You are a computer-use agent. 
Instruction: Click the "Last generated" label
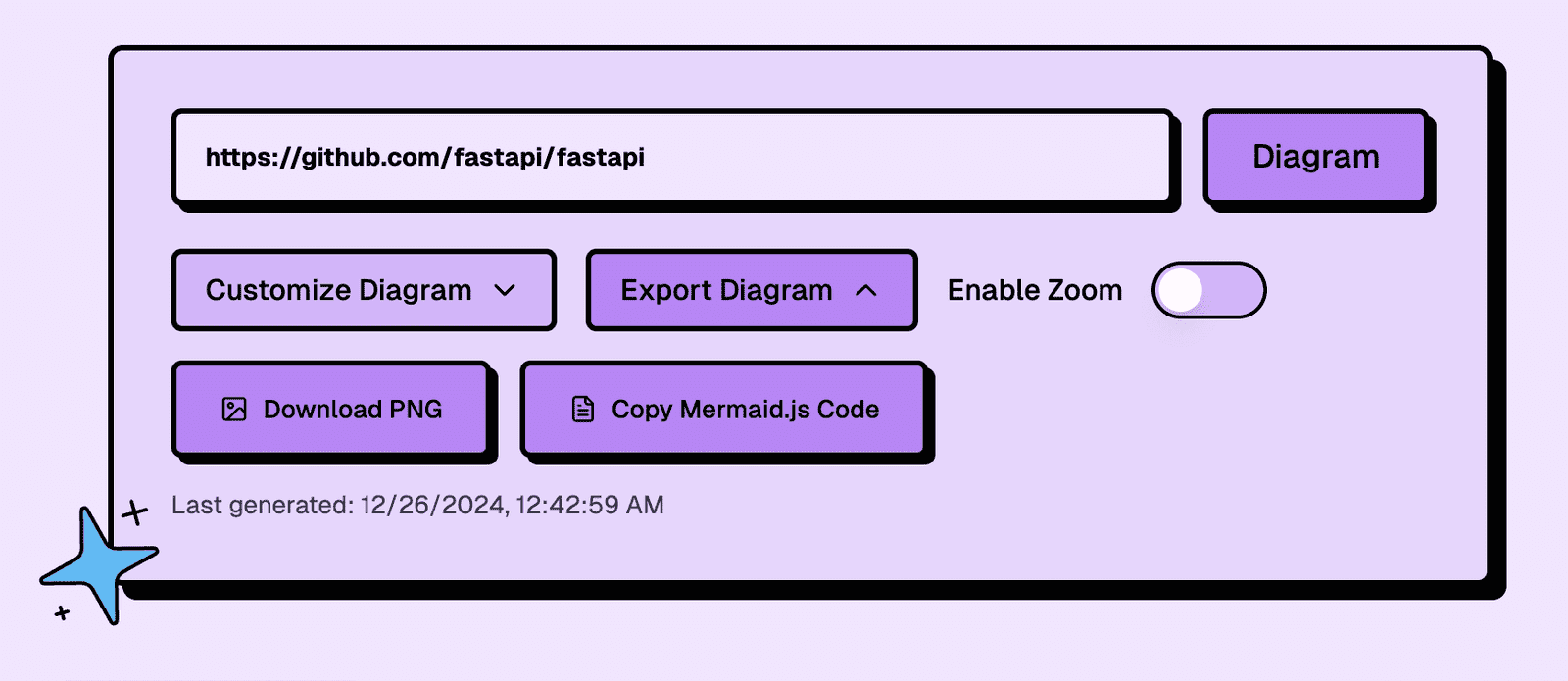click(x=262, y=505)
